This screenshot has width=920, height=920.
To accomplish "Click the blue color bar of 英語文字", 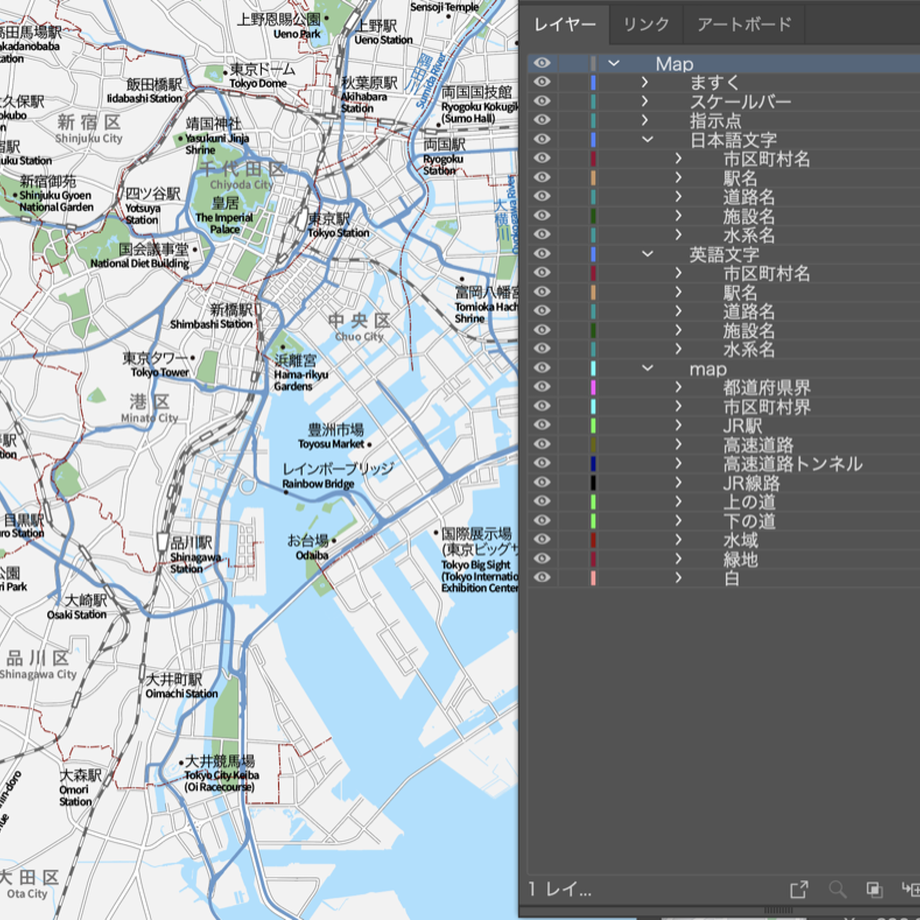I will (x=593, y=253).
